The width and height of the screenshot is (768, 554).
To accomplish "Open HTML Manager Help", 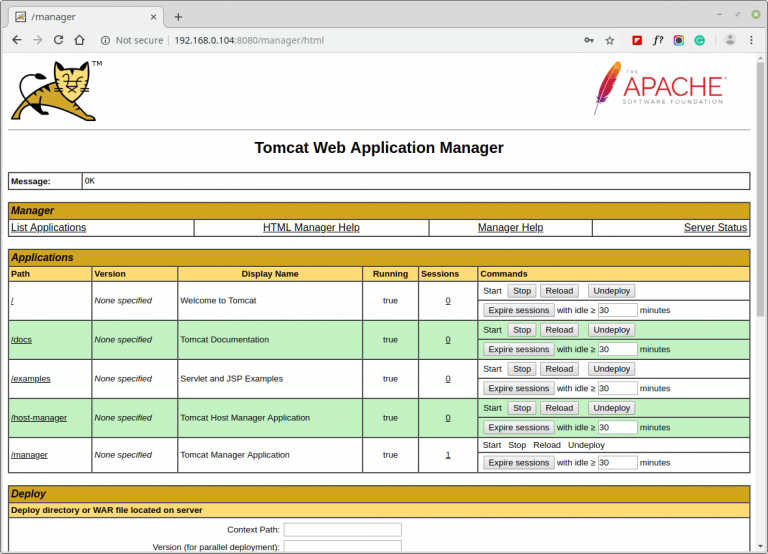I will tap(311, 228).
